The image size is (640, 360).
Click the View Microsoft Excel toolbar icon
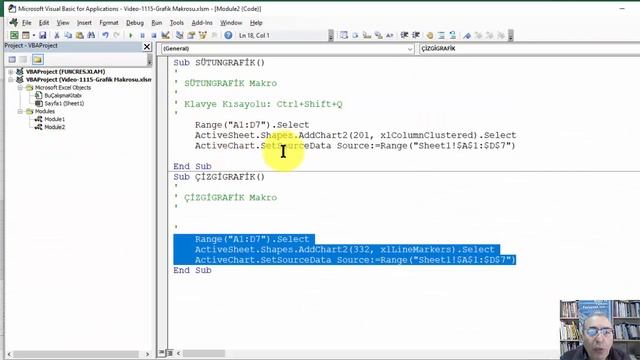[x=14, y=36]
